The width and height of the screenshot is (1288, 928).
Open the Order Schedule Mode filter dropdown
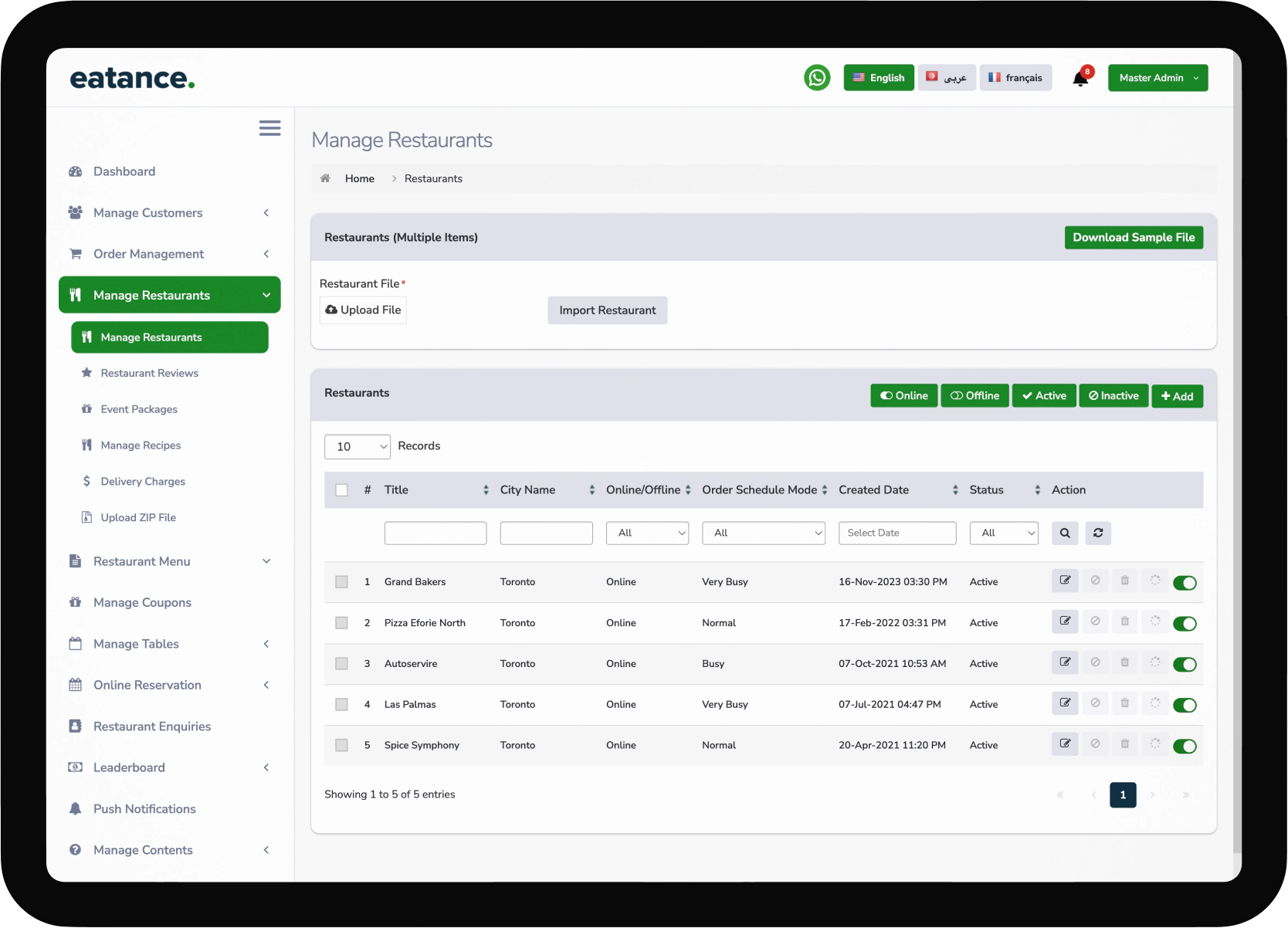point(763,533)
